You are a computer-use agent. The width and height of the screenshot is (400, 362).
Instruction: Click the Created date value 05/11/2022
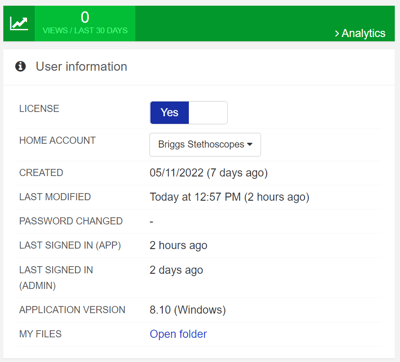[x=176, y=173]
